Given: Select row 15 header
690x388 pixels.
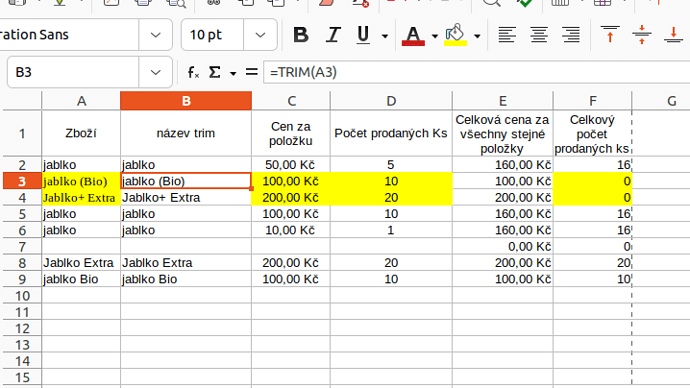Looking at the screenshot, I should click(x=22, y=377).
